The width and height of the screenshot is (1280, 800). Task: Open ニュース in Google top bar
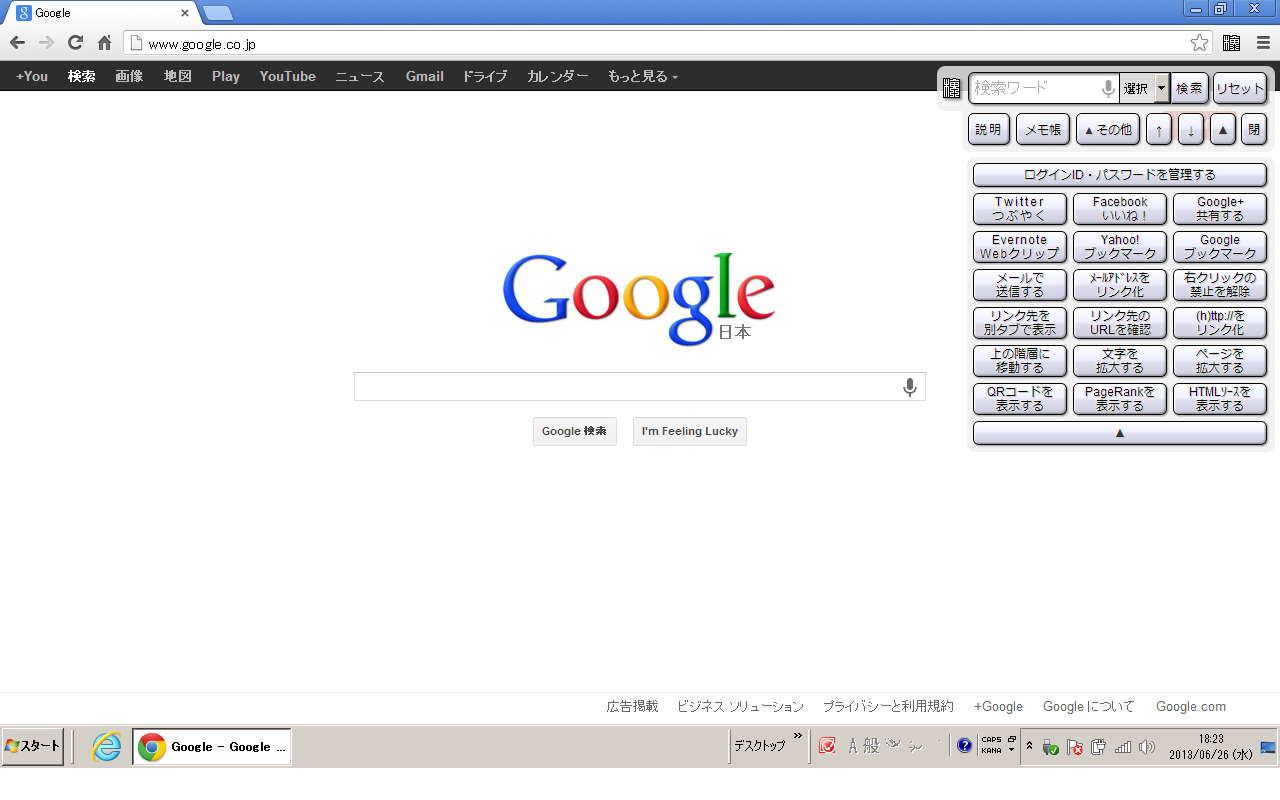click(360, 76)
